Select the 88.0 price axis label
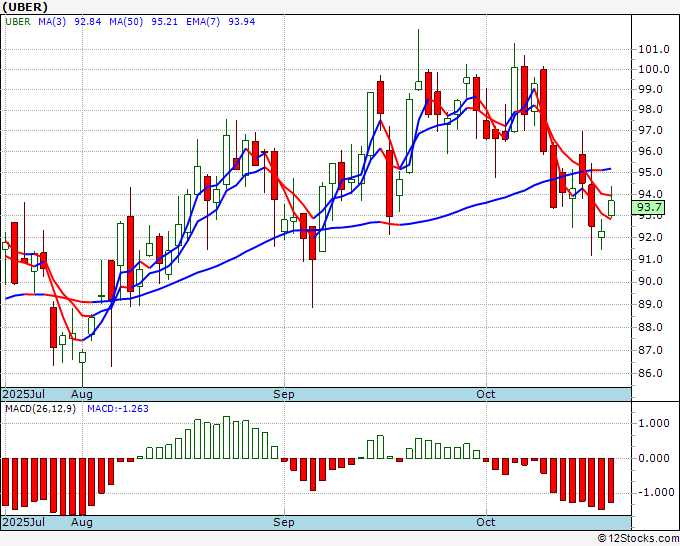Image resolution: width=680 pixels, height=546 pixels. 650,327
